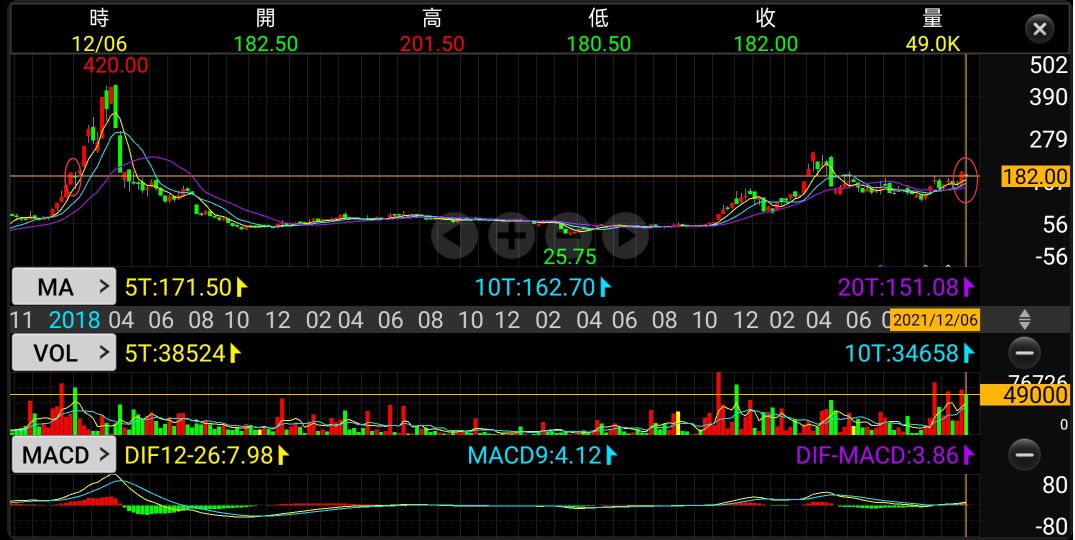The height and width of the screenshot is (540, 1075).
Task: Tap the up/down resize arrows on timeline
Action: 1023,320
